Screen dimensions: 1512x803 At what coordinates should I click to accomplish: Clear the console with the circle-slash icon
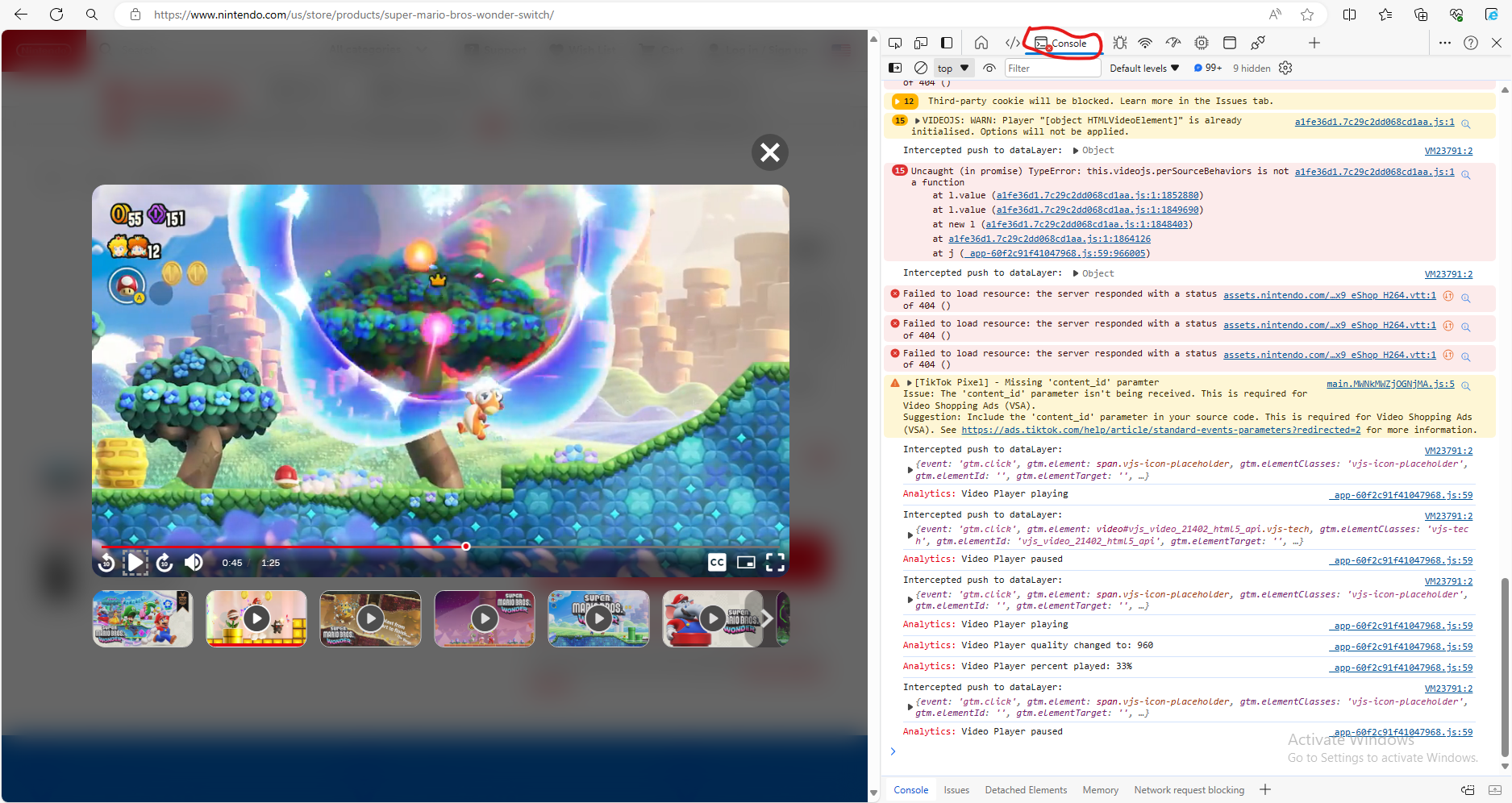tap(921, 68)
